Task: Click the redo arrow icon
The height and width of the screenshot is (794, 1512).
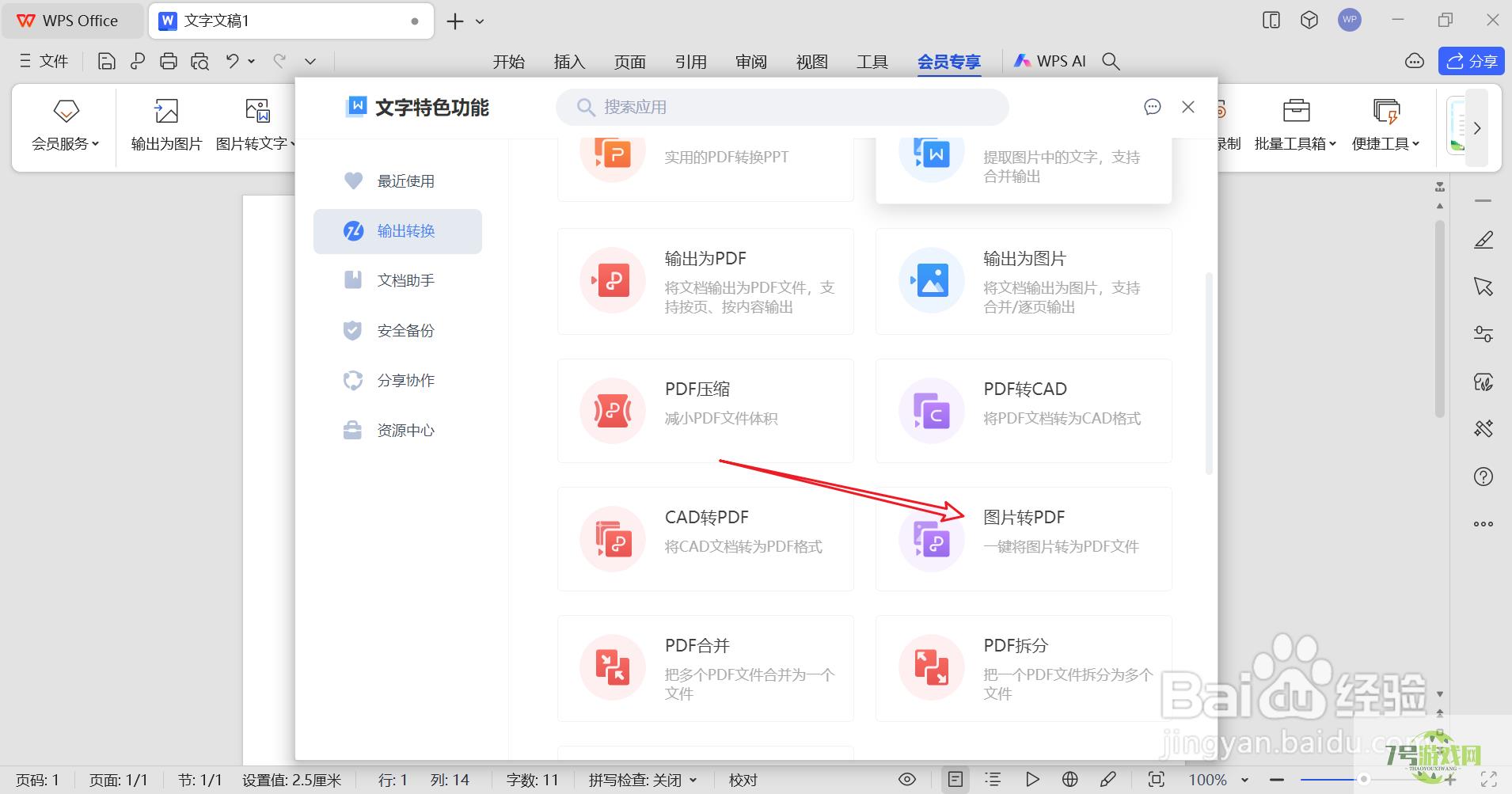Action: click(279, 61)
